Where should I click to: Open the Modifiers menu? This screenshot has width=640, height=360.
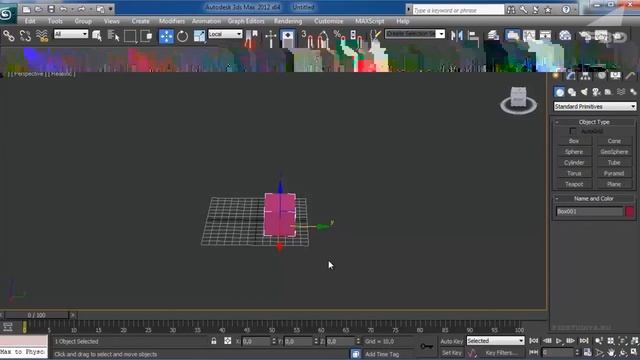172,21
